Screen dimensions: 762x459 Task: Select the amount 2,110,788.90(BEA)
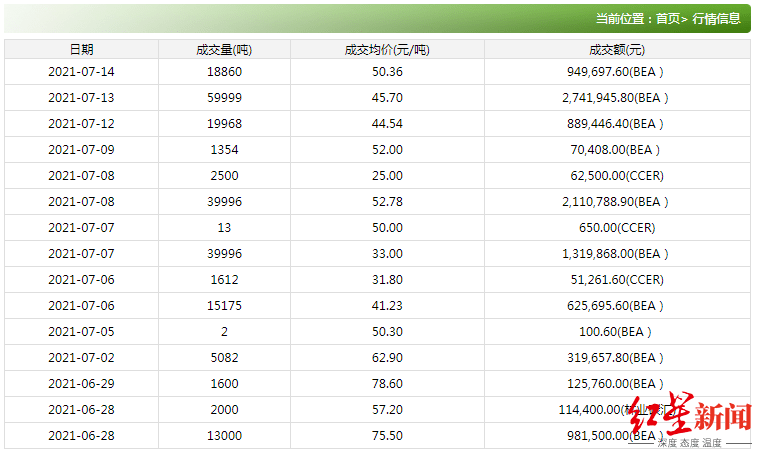(x=615, y=202)
